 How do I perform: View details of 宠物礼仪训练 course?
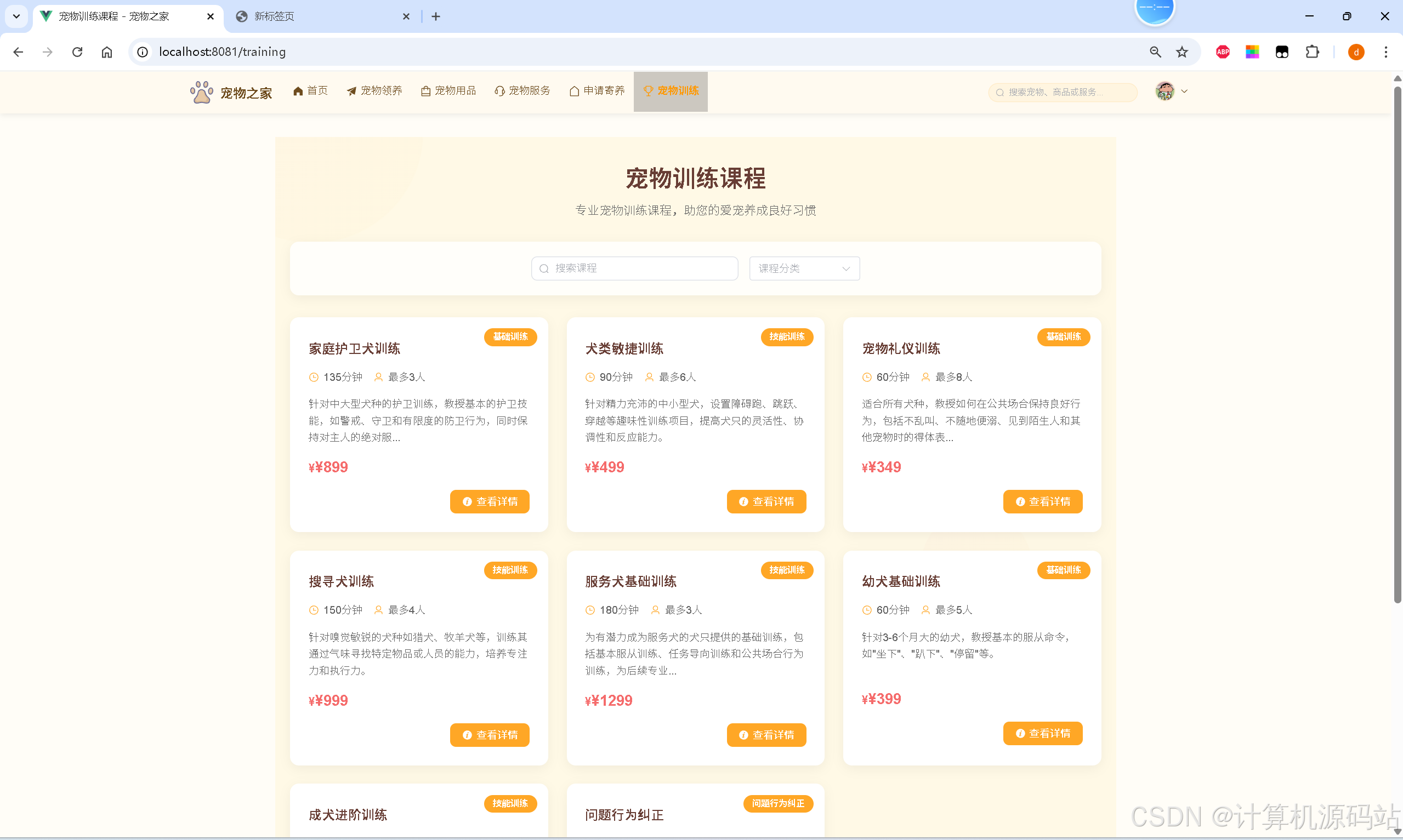[x=1042, y=501]
